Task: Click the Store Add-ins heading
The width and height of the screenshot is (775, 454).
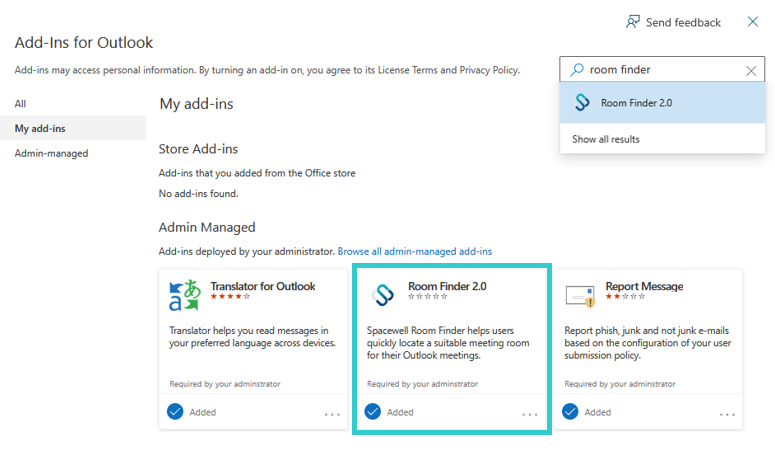Action: 198,149
